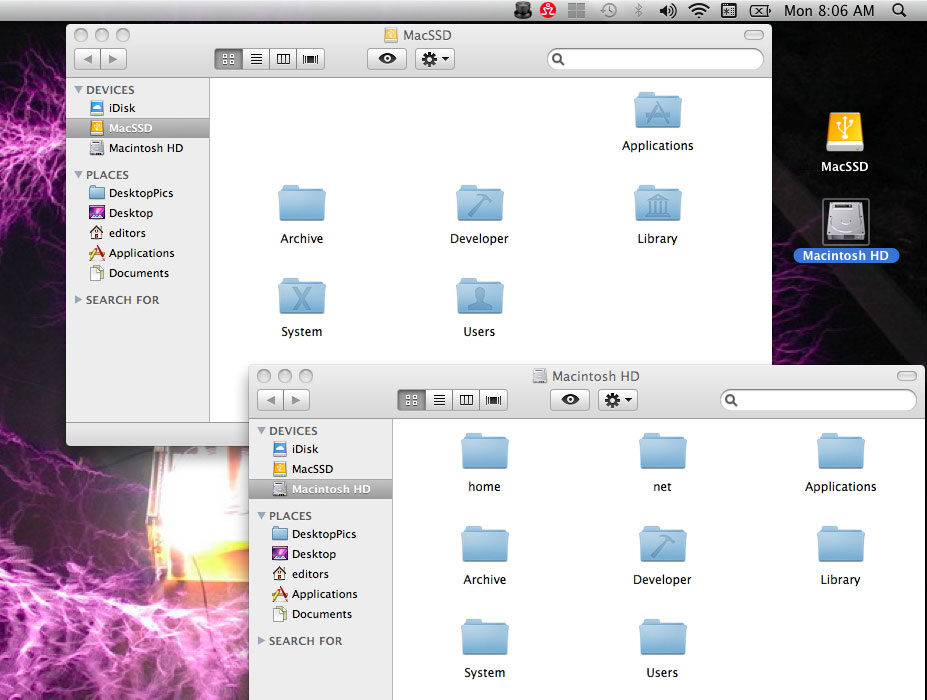927x700 pixels.
Task: Open Developer folder in Macintosh HD window
Action: [662, 545]
